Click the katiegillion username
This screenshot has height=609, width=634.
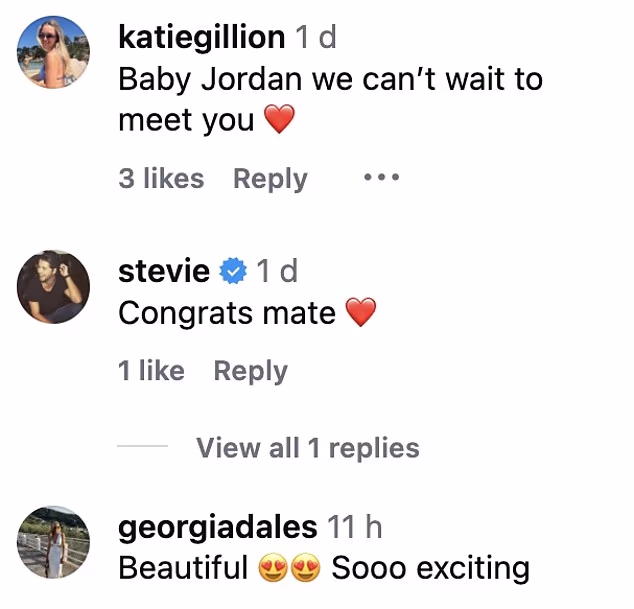[201, 38]
